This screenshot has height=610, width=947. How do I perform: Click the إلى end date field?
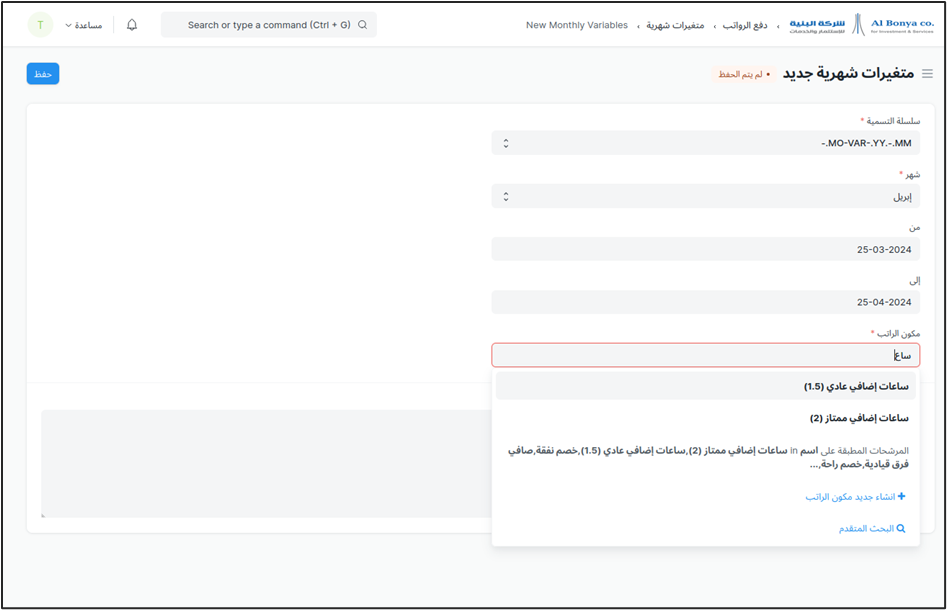click(705, 302)
